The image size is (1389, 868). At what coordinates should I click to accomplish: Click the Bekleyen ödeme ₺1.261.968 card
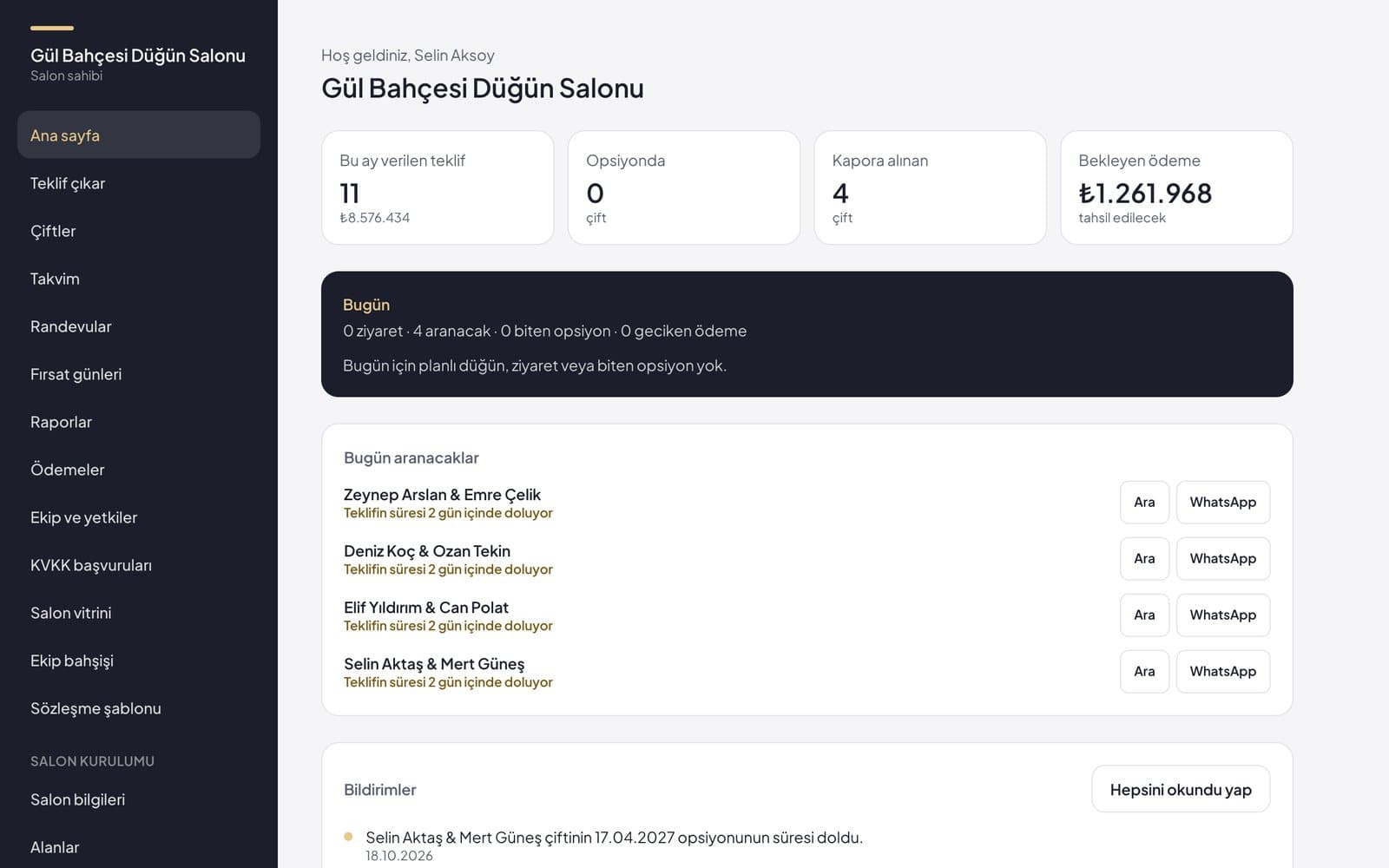click(1176, 187)
